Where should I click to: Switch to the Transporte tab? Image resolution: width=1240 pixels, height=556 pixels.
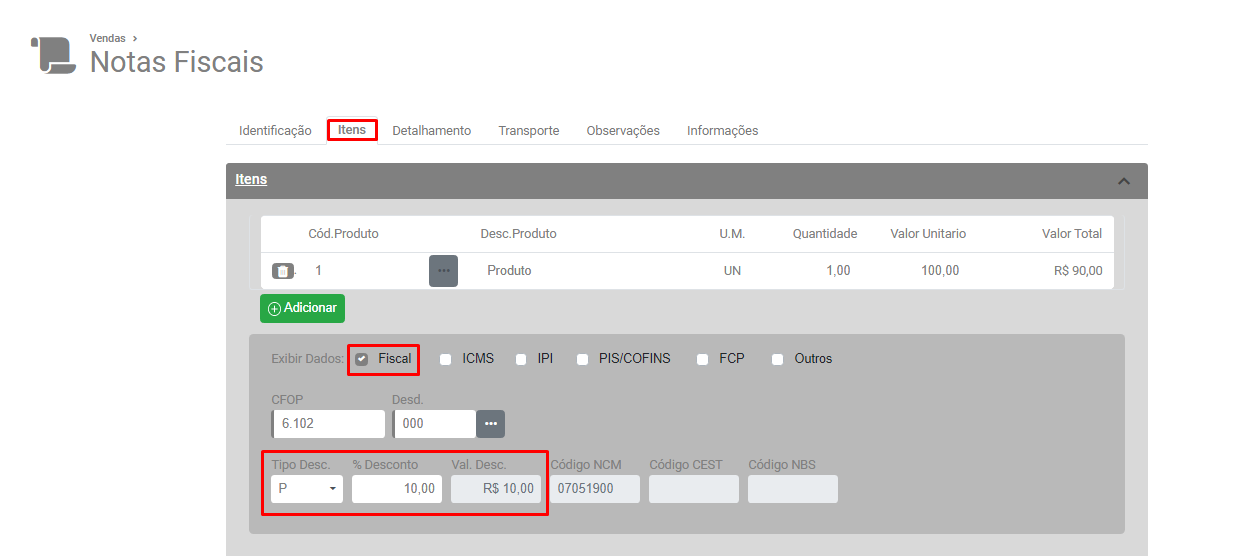coord(529,131)
